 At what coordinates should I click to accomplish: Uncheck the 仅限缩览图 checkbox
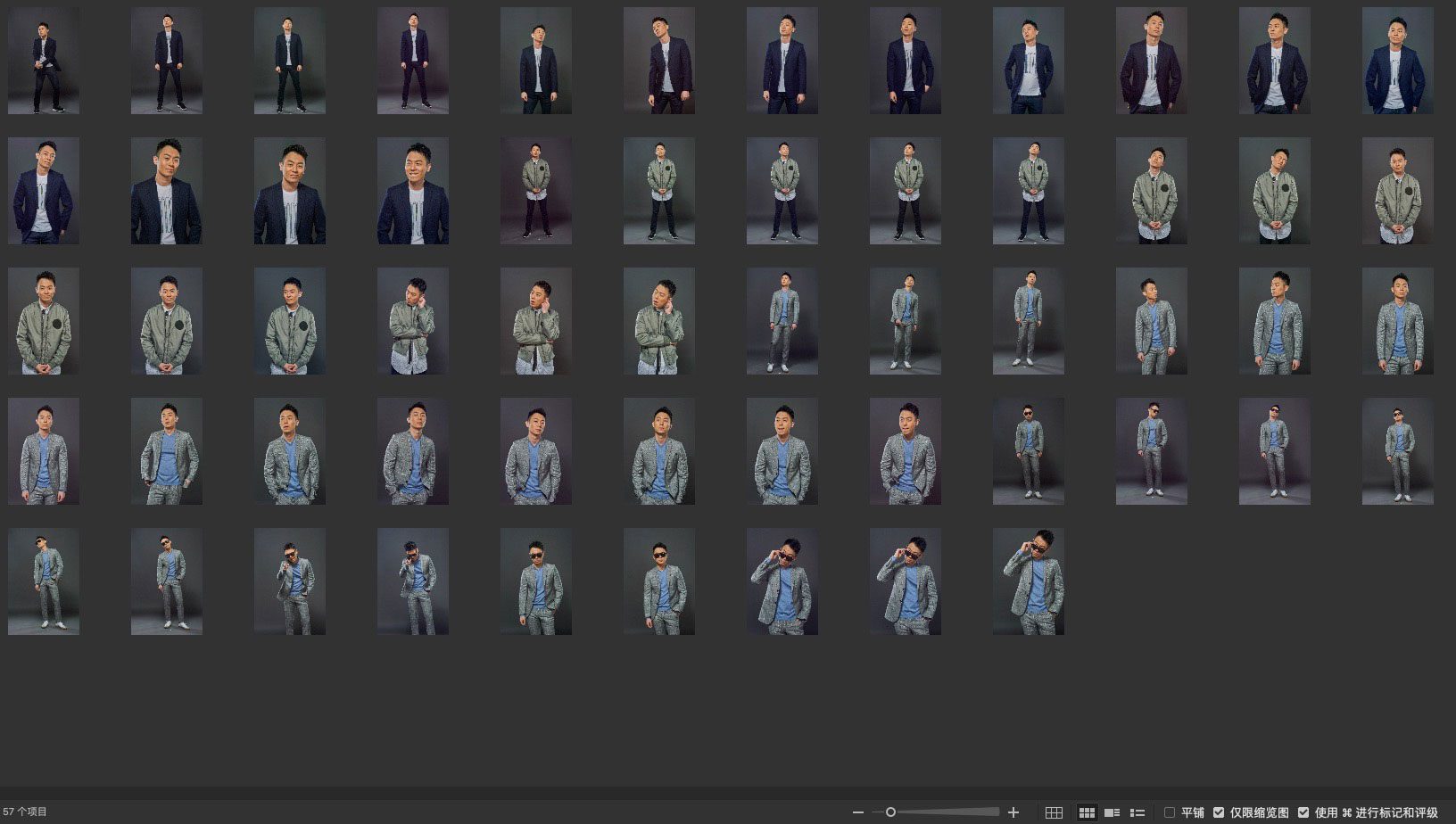[x=1219, y=812]
